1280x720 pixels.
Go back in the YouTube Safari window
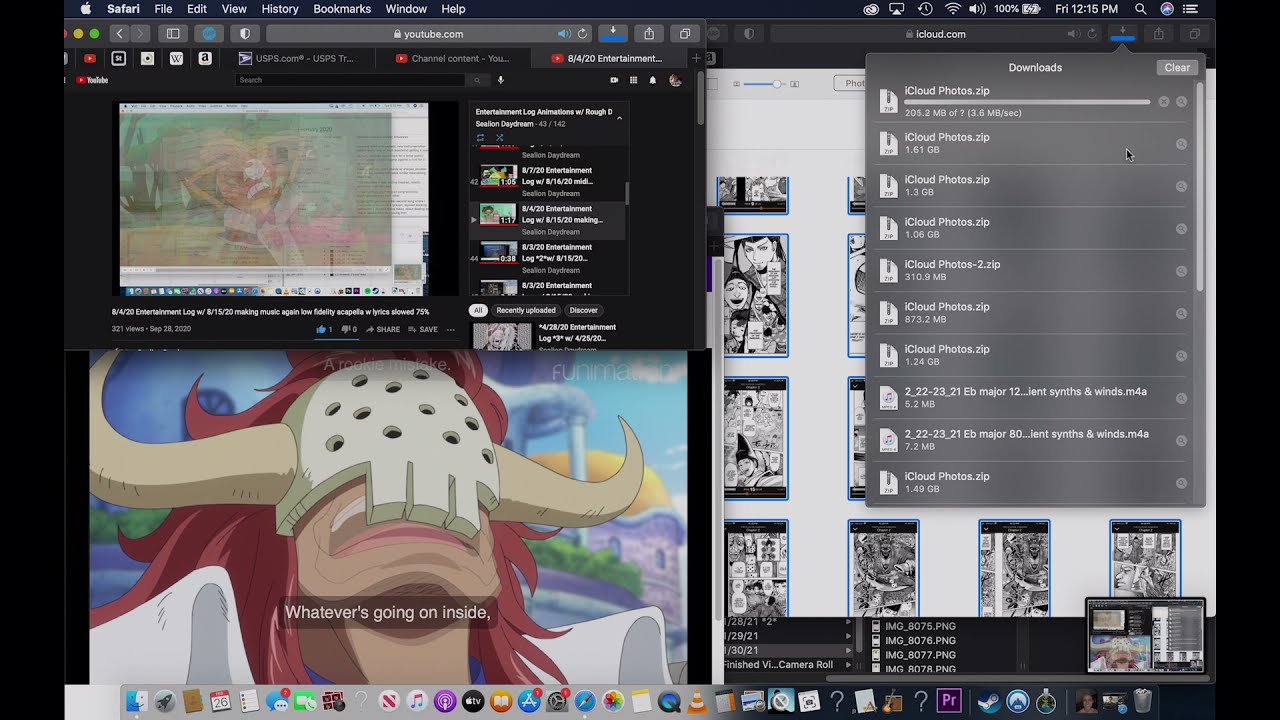pyautogui.click(x=119, y=34)
